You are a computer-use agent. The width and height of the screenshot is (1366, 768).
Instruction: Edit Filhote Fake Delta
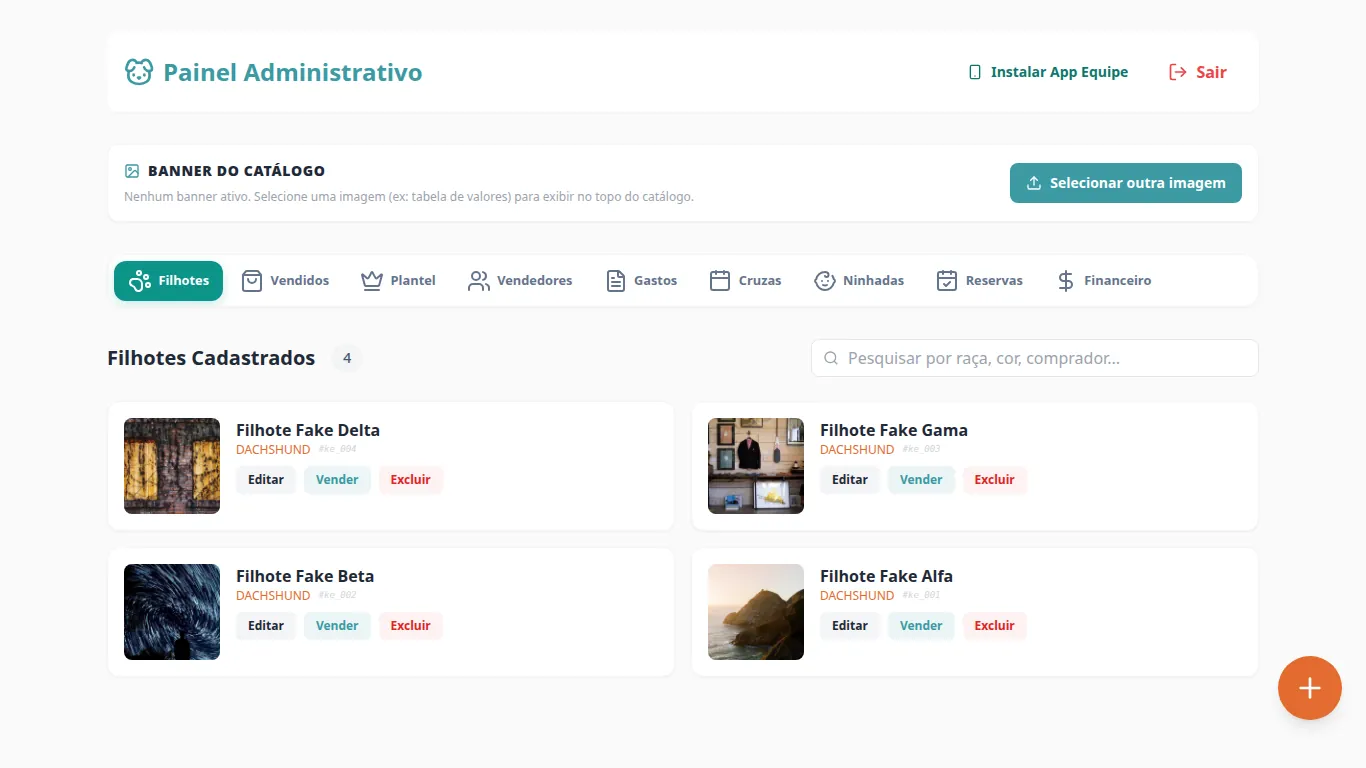[266, 480]
